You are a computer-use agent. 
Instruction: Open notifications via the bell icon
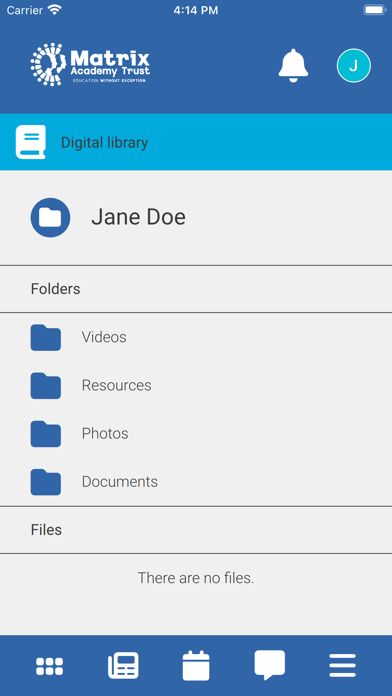click(x=293, y=65)
